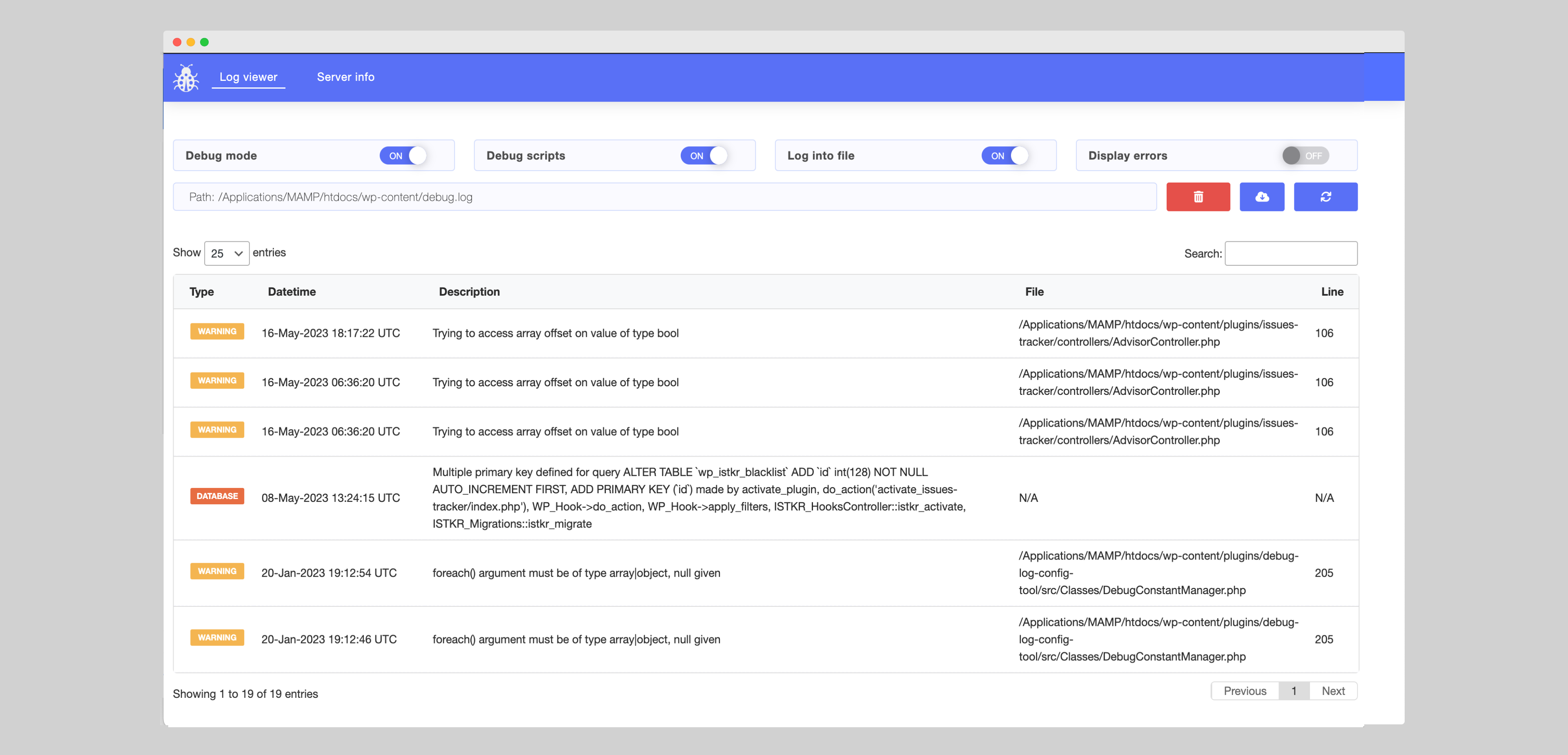Image resolution: width=1568 pixels, height=755 pixels.
Task: Go to the Previous page
Action: point(1245,691)
